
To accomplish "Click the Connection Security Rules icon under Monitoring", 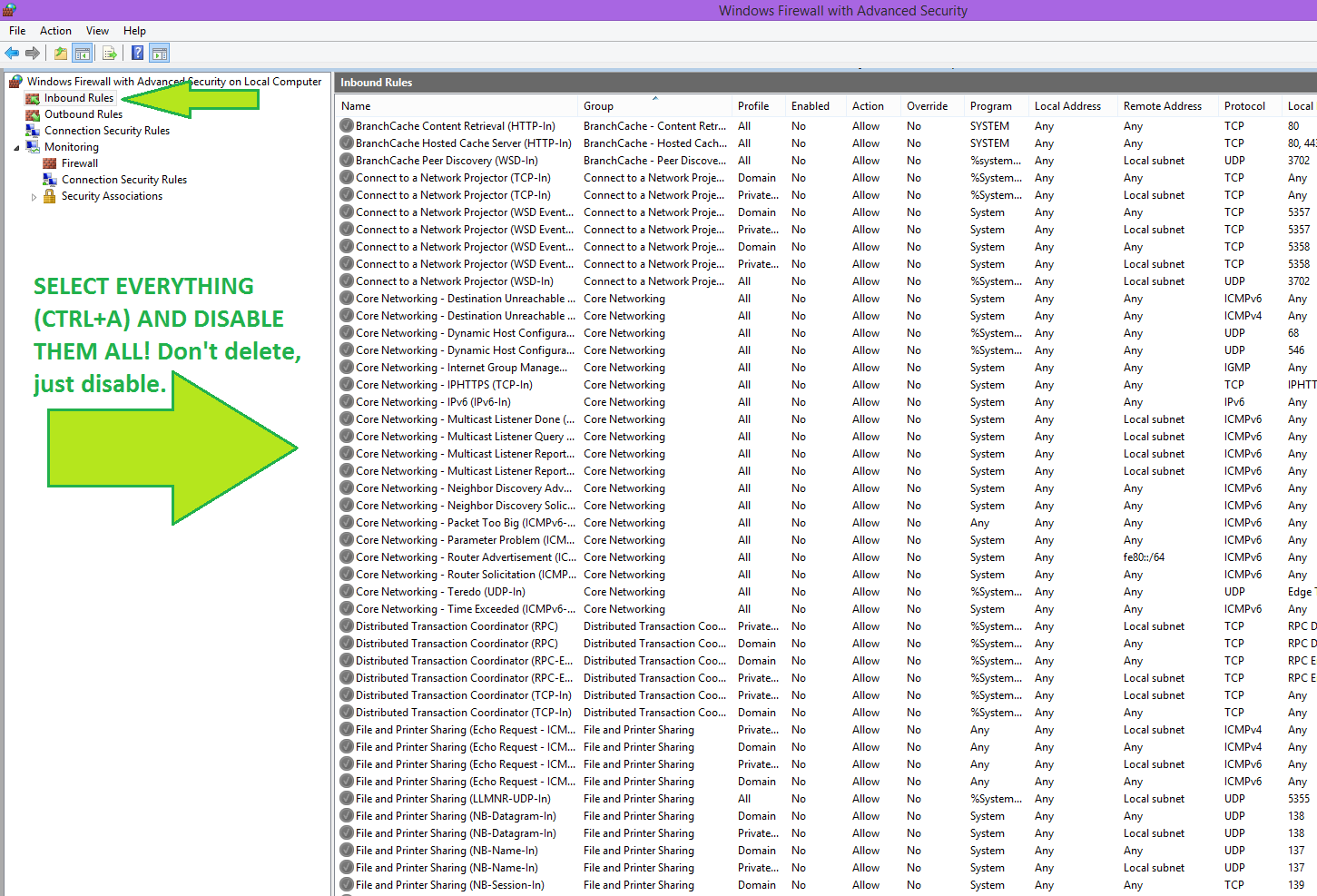I will pyautogui.click(x=50, y=180).
